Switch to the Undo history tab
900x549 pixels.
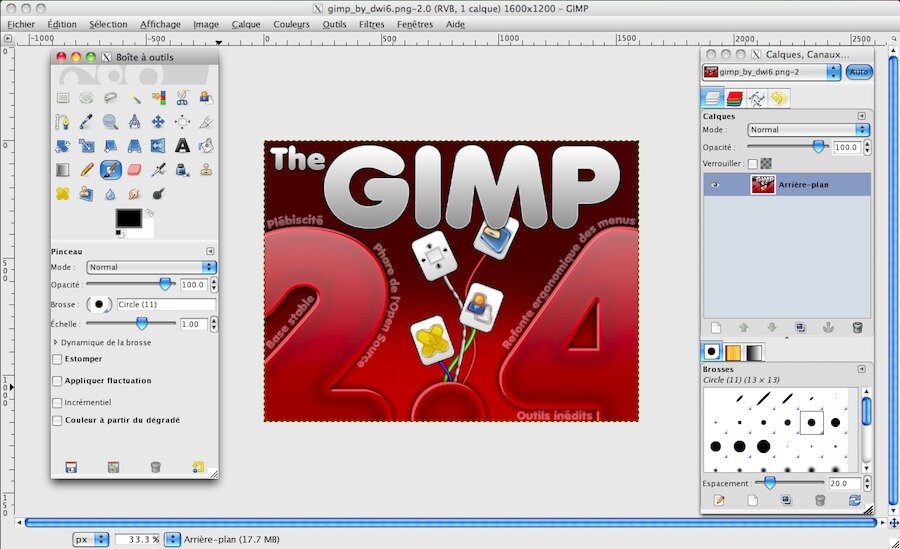tap(778, 98)
